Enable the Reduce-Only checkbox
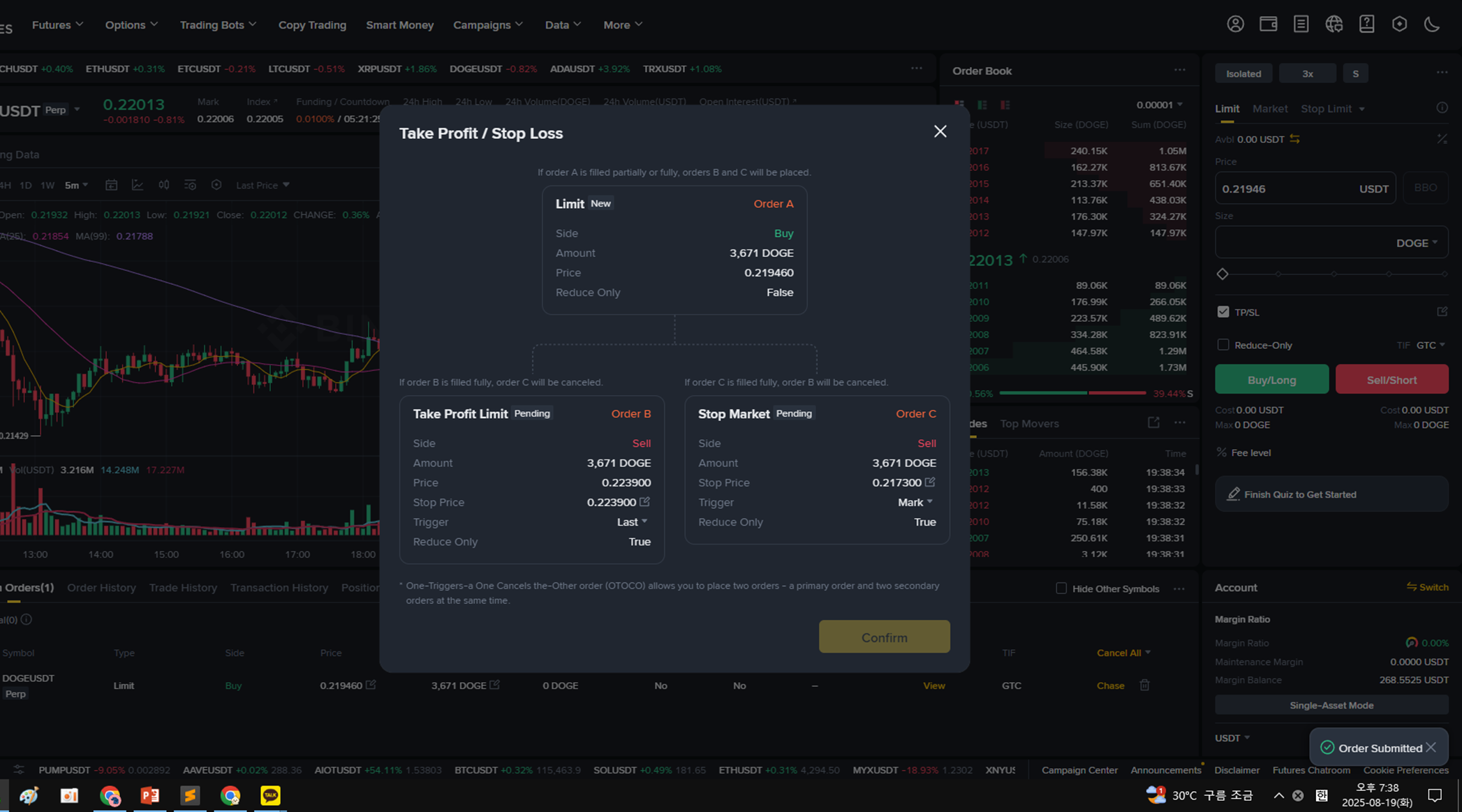 click(1223, 345)
